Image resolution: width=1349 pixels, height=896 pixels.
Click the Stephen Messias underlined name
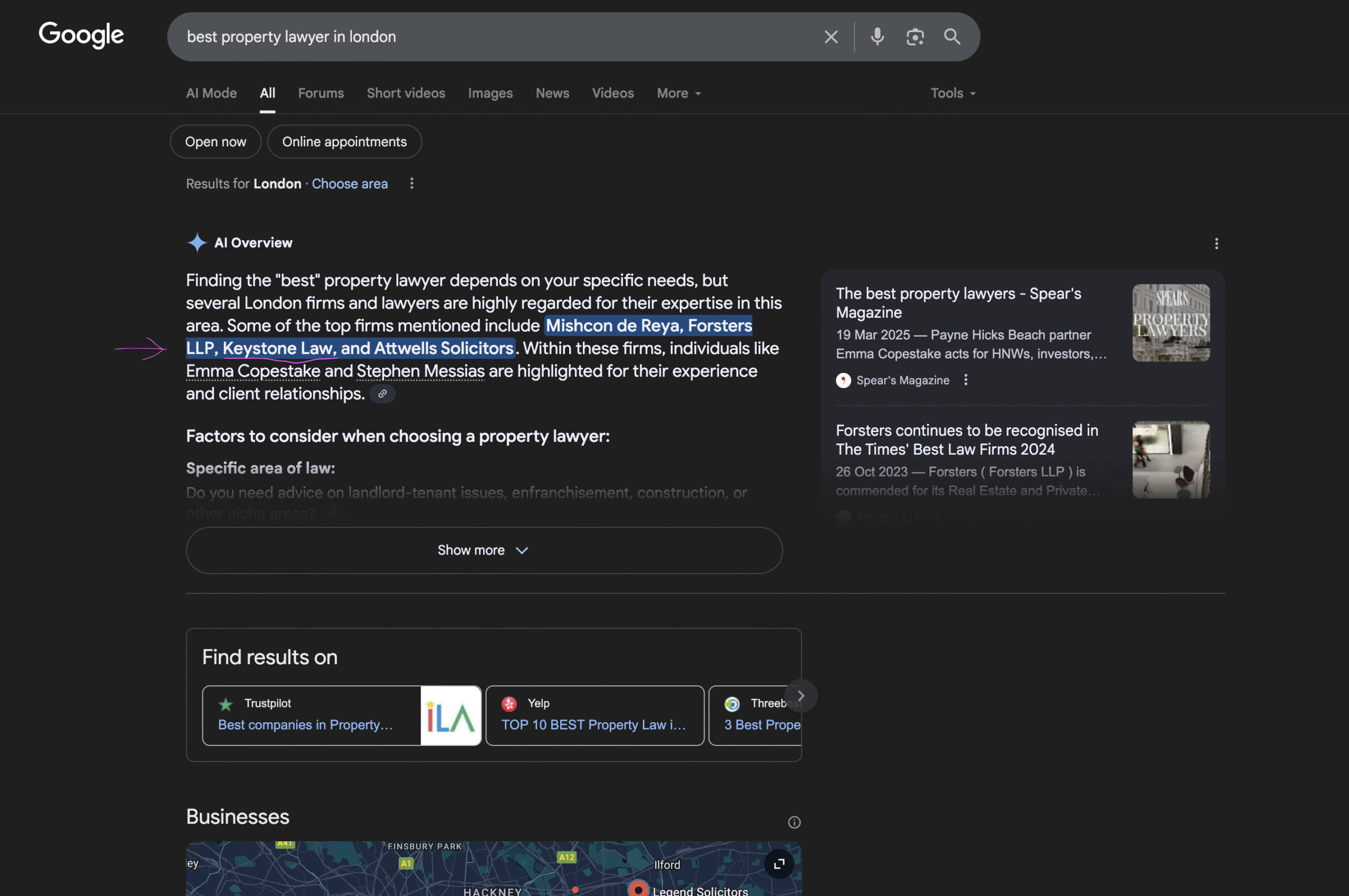click(x=421, y=371)
